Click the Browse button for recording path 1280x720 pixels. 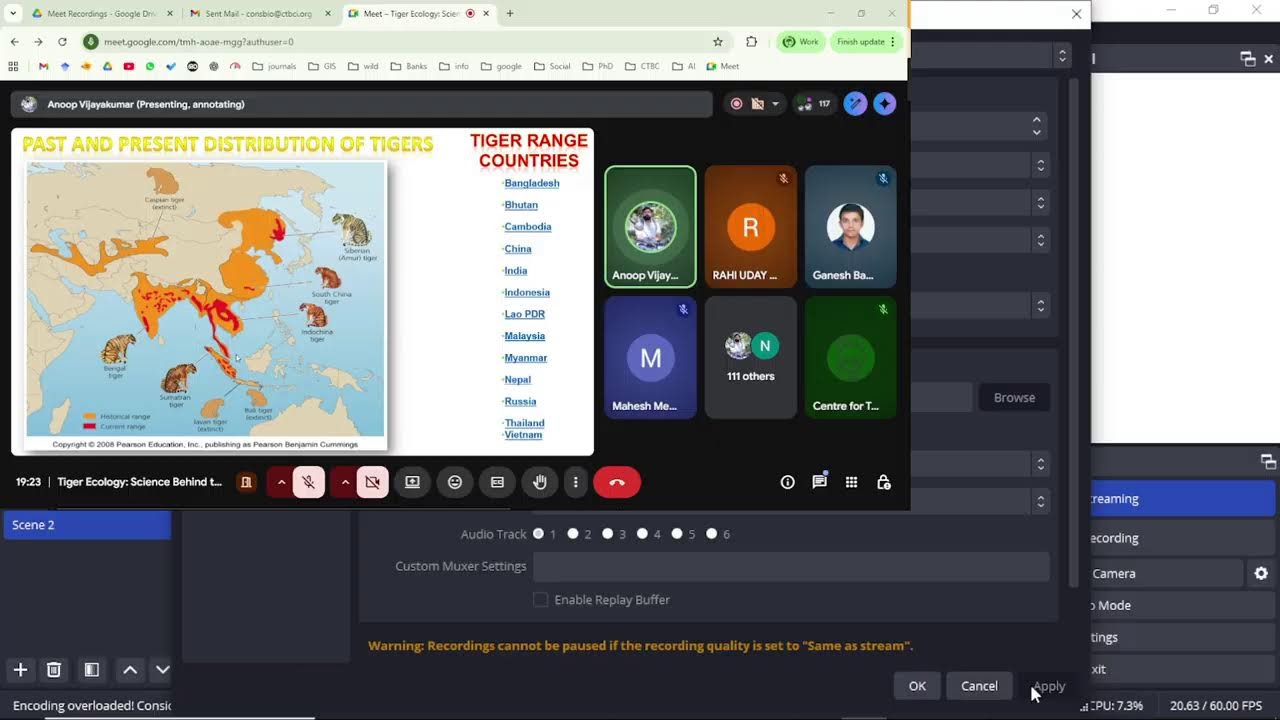[1014, 398]
